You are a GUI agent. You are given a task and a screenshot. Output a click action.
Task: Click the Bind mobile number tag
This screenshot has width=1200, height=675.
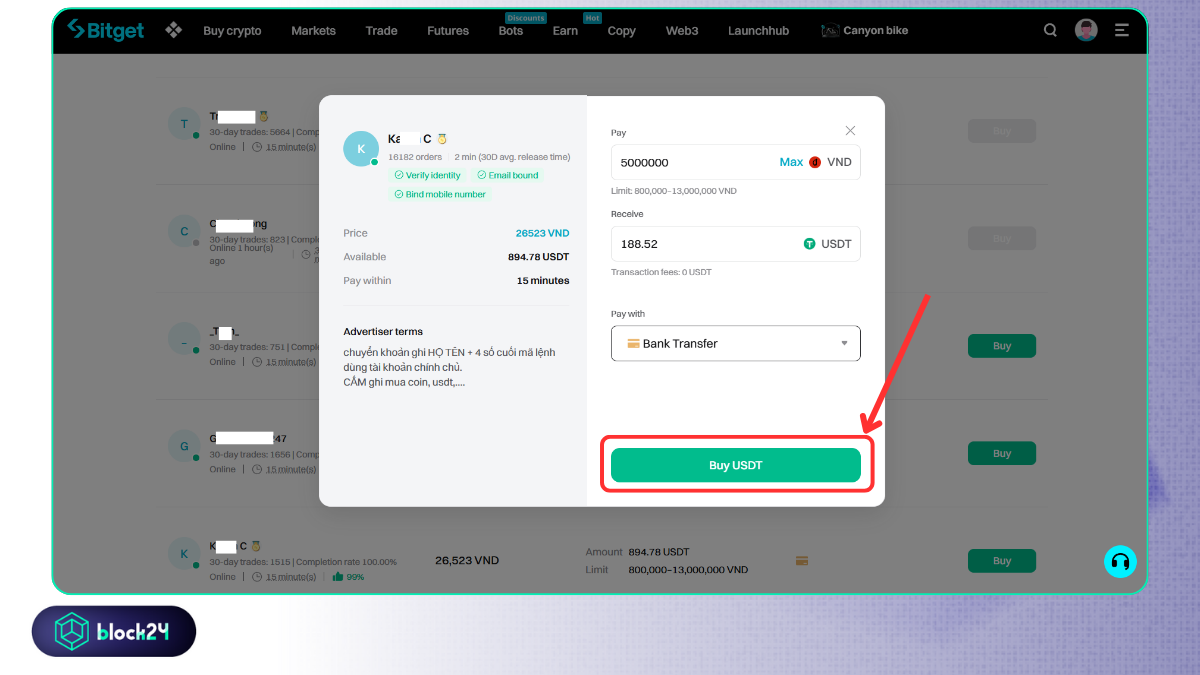(440, 194)
